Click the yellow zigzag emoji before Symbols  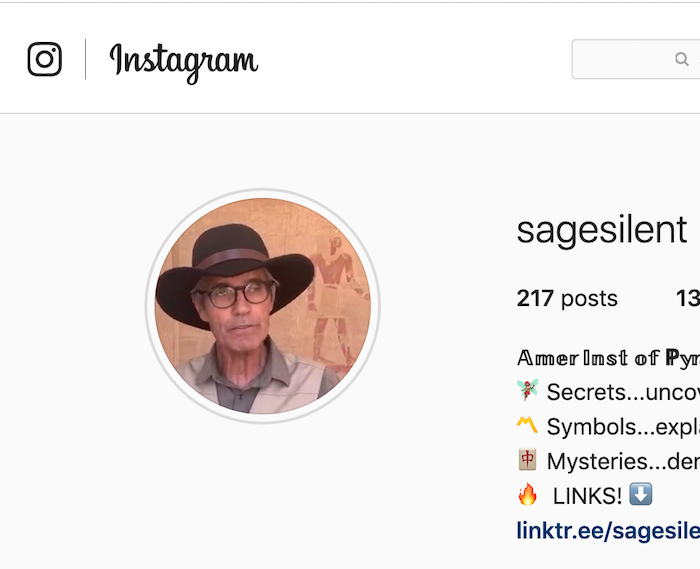(x=527, y=425)
